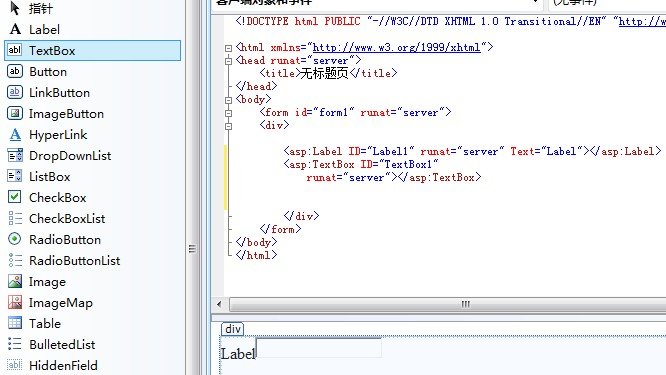This screenshot has width=666, height=375.
Task: Click the BulletedList toolbox entry text
Action: 62,345
